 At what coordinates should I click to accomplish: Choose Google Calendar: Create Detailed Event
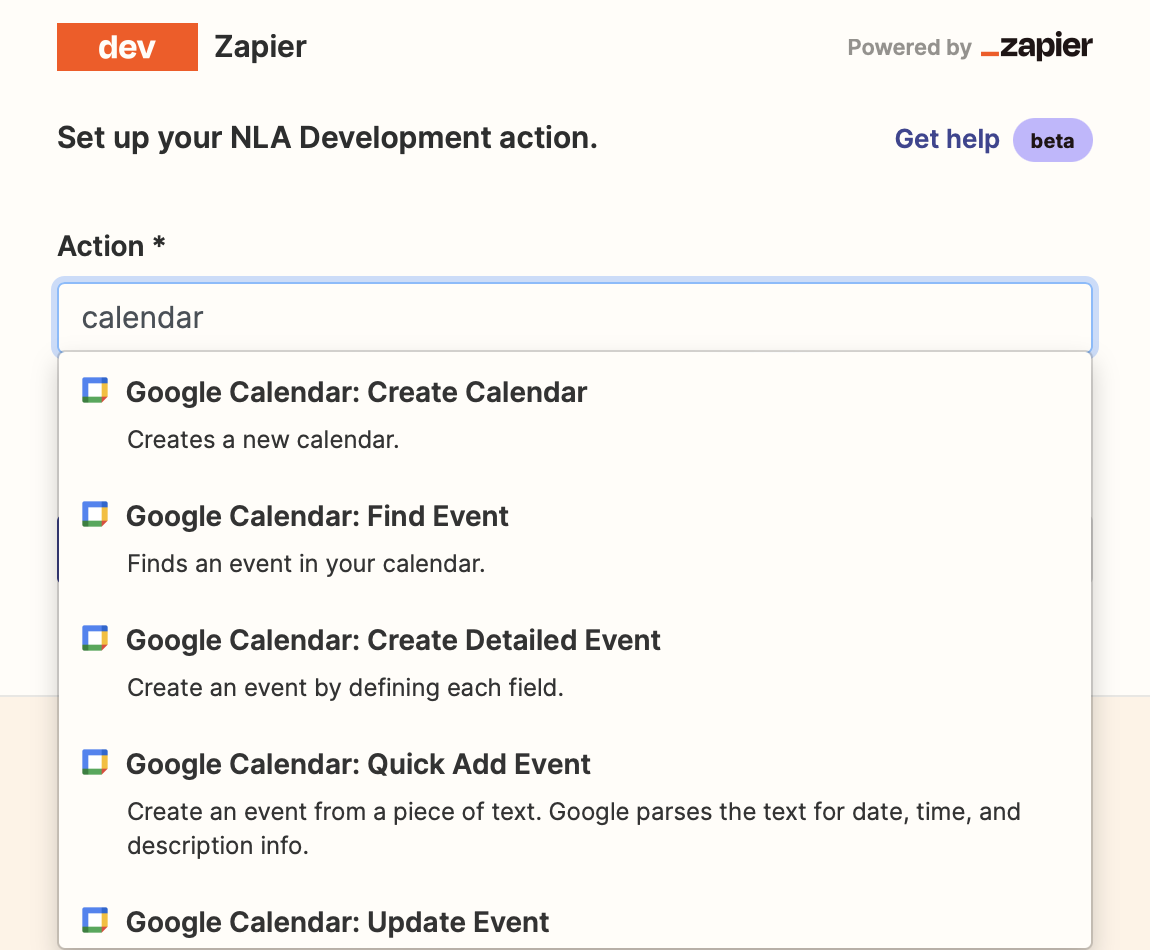[575, 662]
